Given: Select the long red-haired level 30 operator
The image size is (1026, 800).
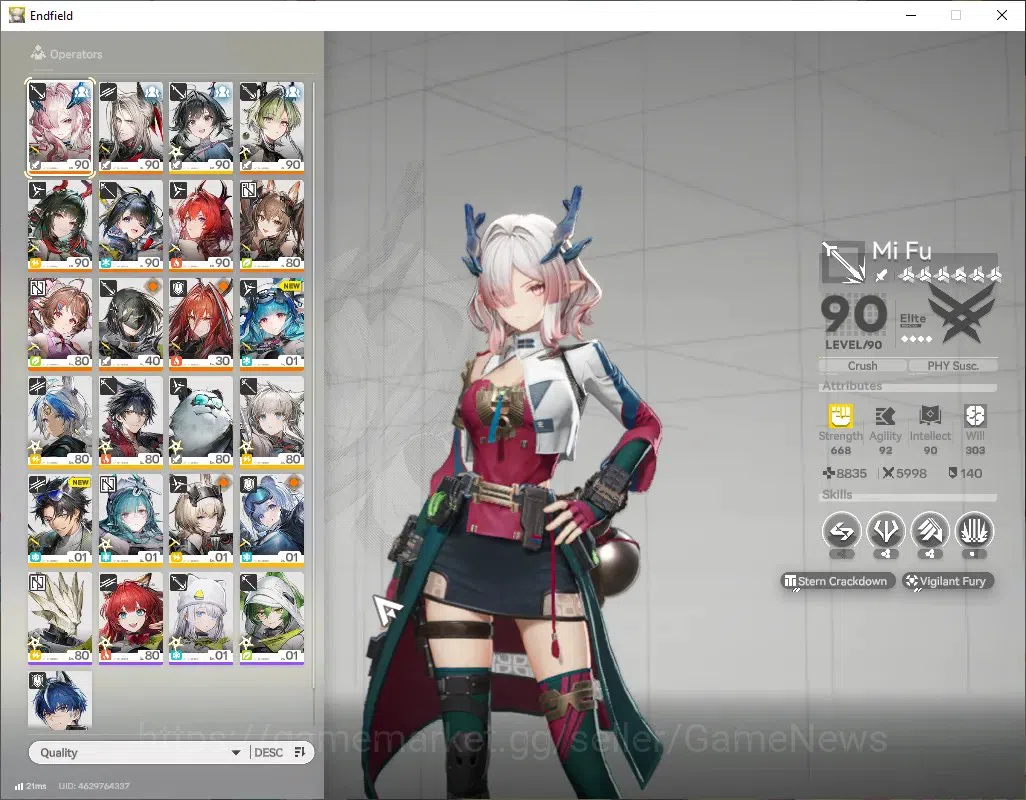Looking at the screenshot, I should (201, 323).
